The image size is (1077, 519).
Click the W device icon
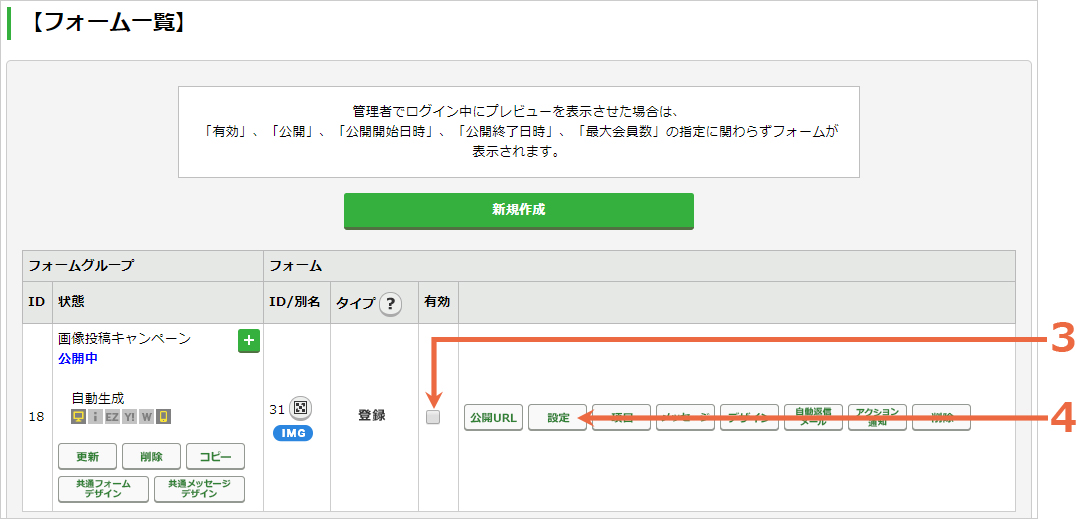click(146, 416)
